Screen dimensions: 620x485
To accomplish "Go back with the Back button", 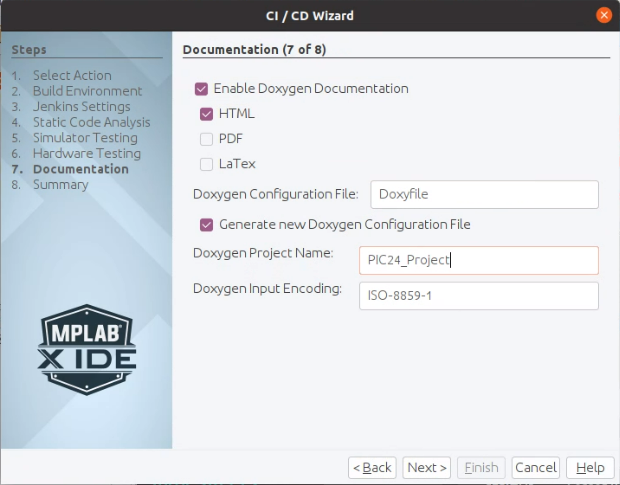I will point(372,467).
